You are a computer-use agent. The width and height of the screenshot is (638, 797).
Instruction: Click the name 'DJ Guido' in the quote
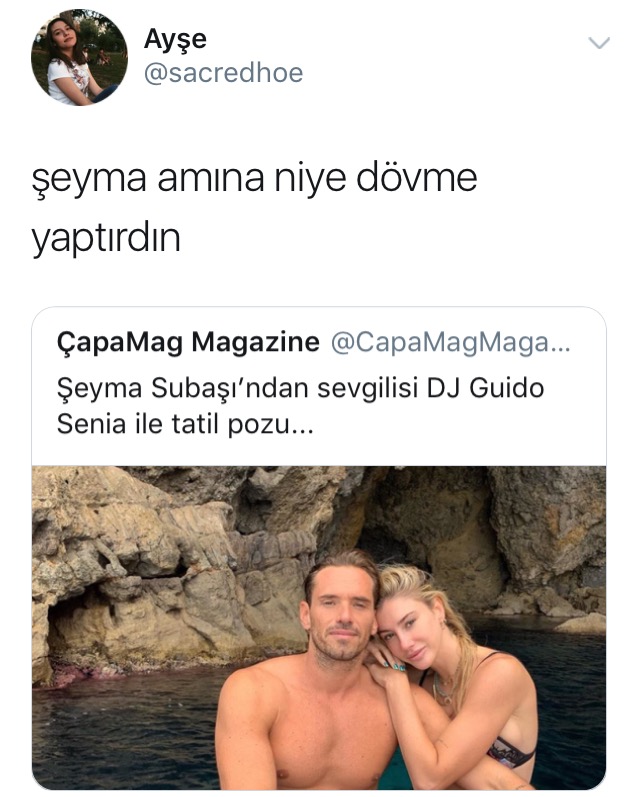[x=485, y=388]
